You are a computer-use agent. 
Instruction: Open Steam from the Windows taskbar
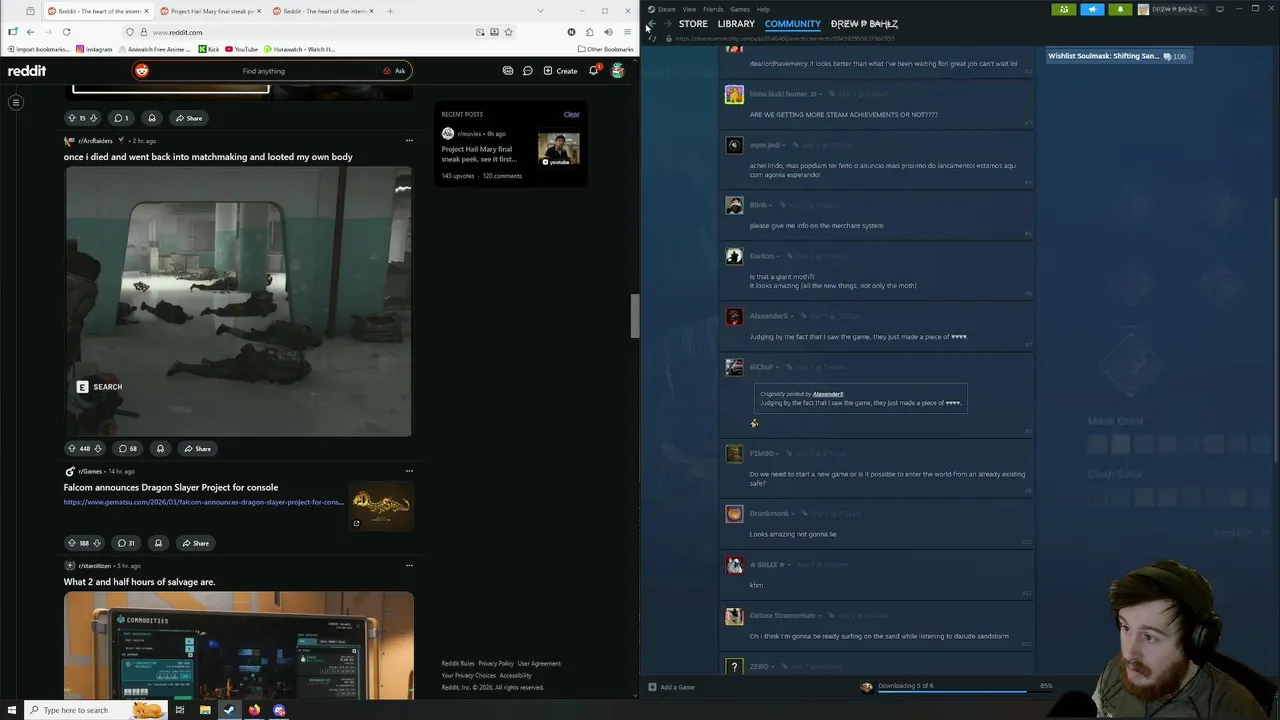click(229, 710)
